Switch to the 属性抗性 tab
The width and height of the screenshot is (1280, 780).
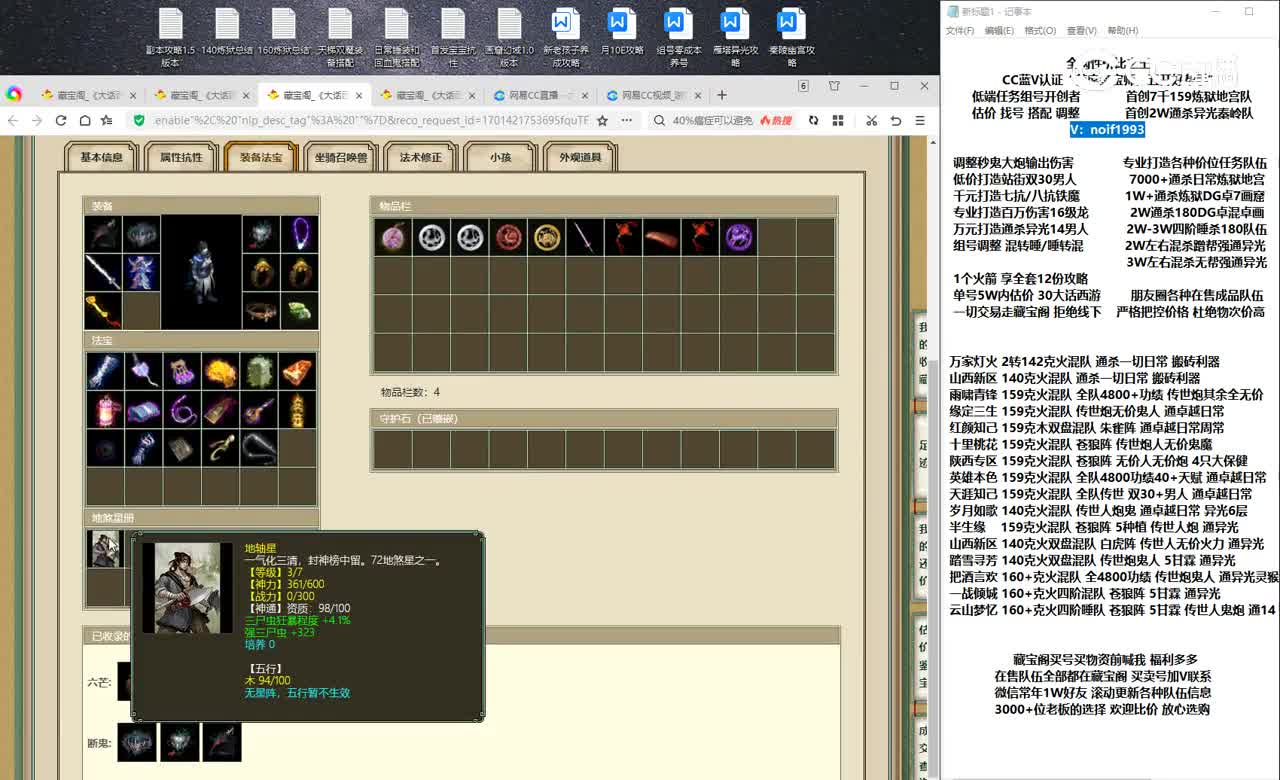point(181,157)
